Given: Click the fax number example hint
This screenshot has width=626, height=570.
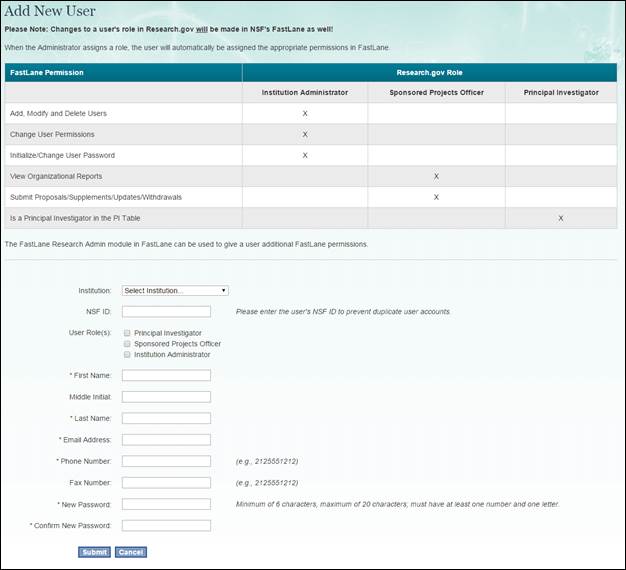Looking at the screenshot, I should pos(267,483).
